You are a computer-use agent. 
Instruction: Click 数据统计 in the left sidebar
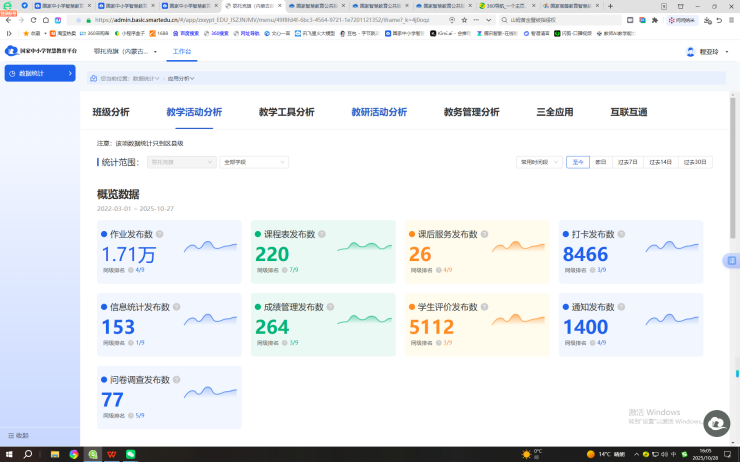click(39, 73)
